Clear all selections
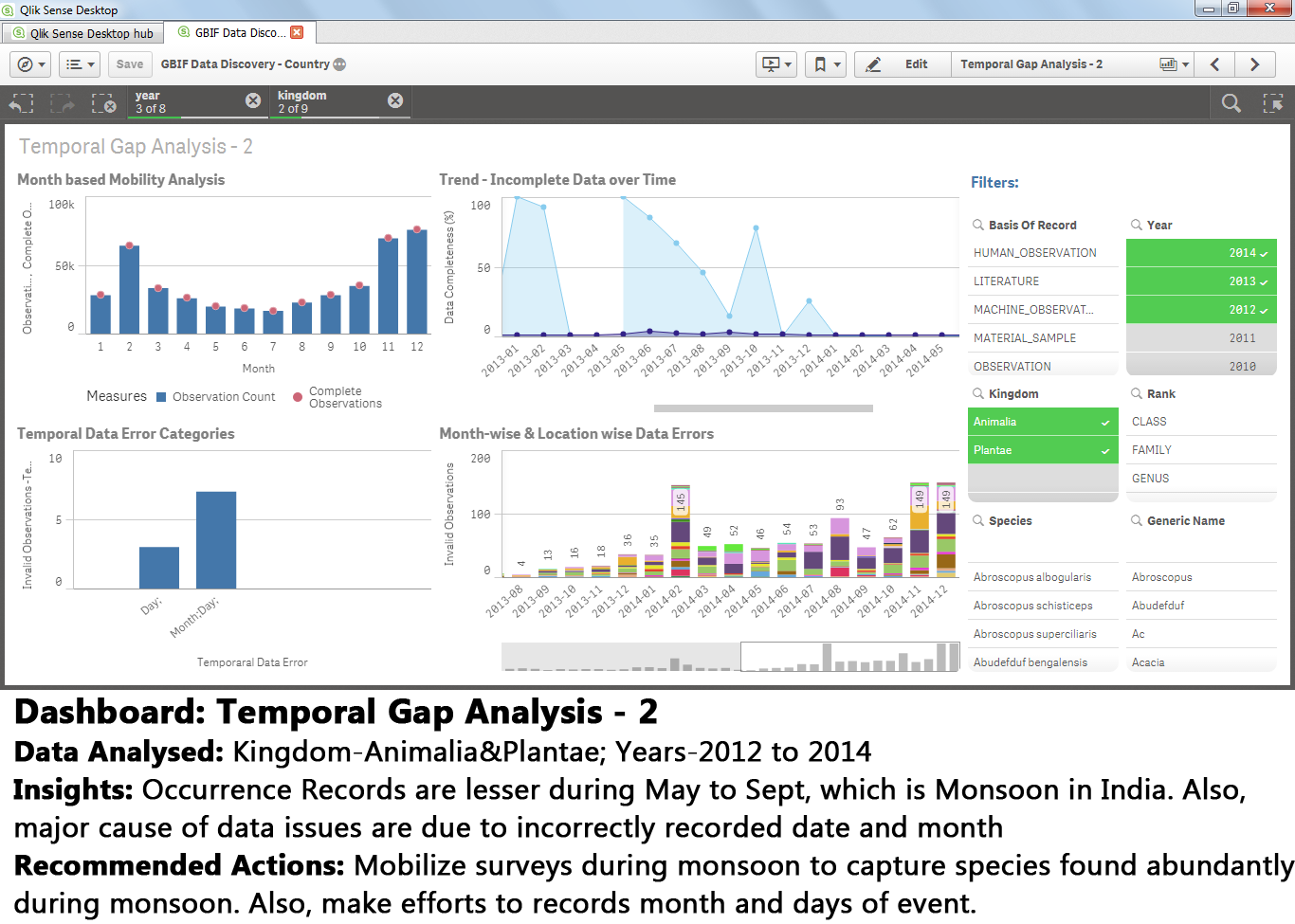Viewport: 1295px width, 924px height. 103,102
